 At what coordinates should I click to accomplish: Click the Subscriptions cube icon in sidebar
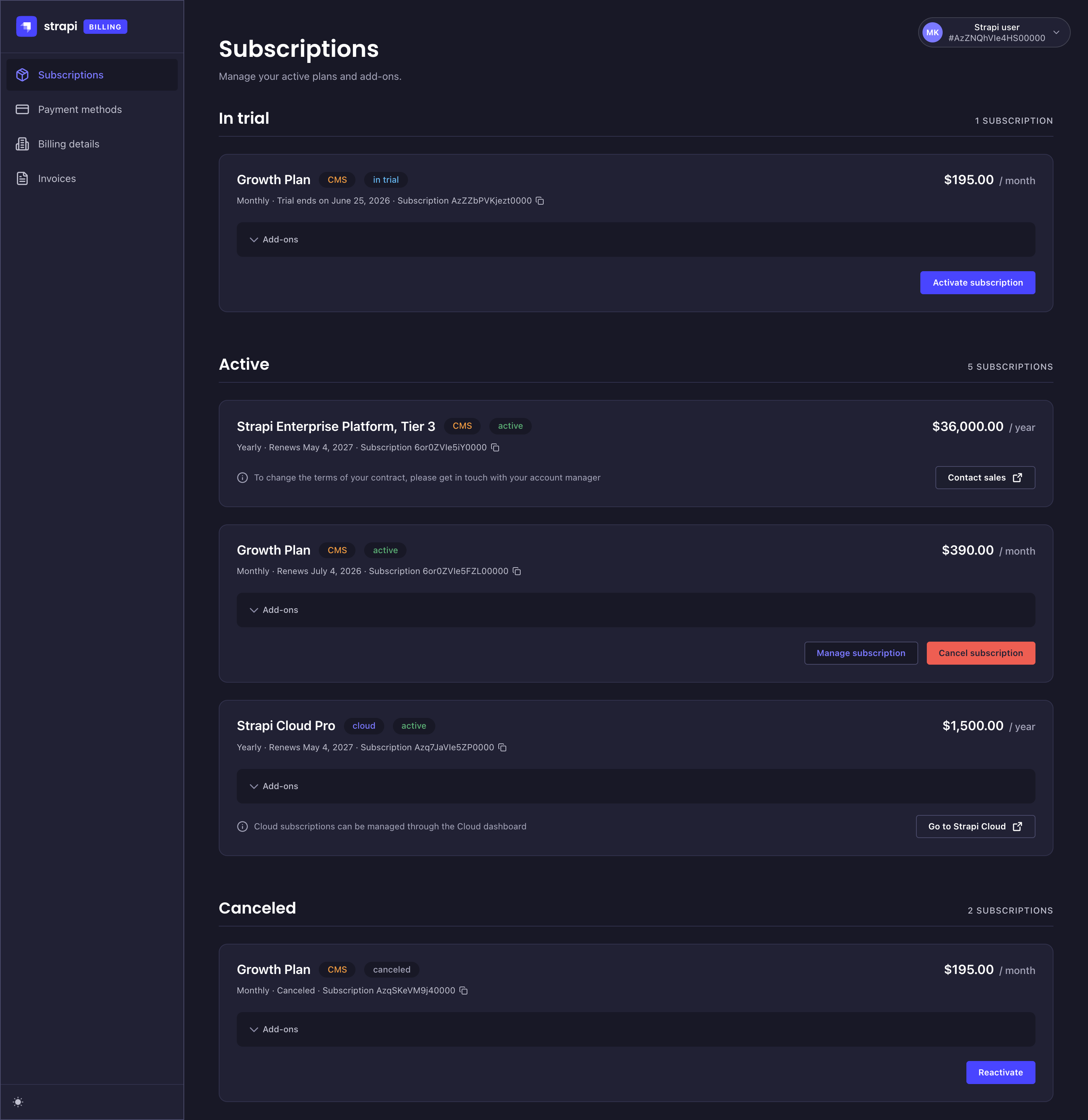pos(22,75)
